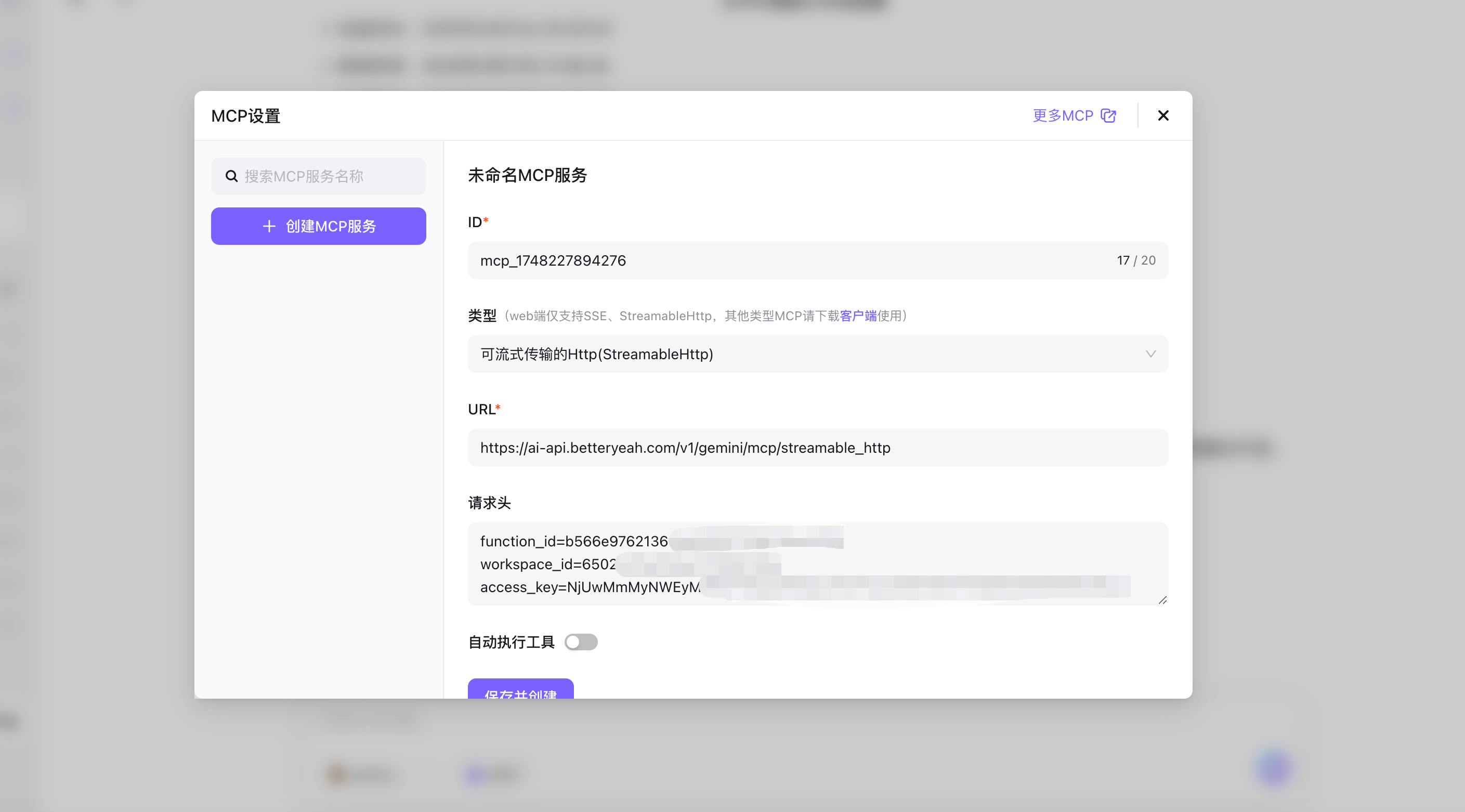Click the textarea resize handle corner
This screenshot has width=1465, height=812.
point(1162,600)
